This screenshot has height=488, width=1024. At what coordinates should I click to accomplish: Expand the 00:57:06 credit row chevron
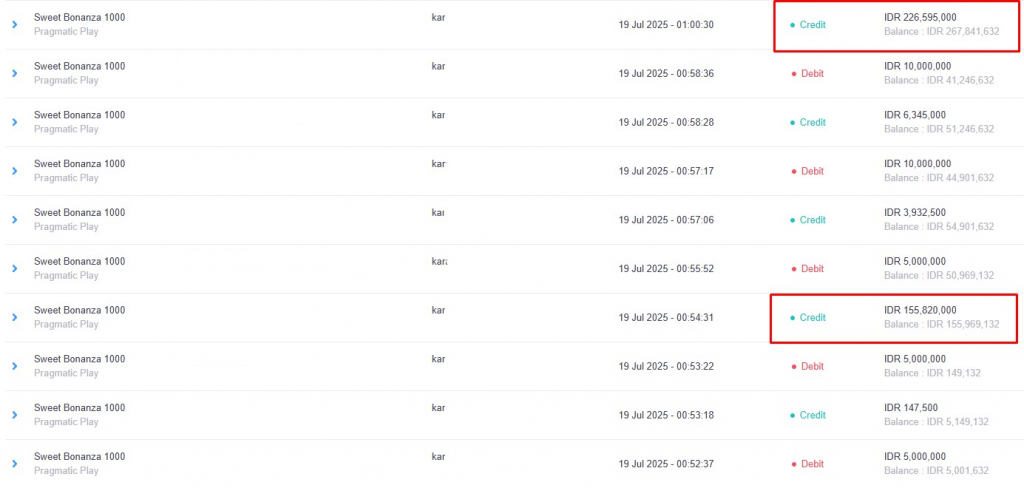pos(14,220)
